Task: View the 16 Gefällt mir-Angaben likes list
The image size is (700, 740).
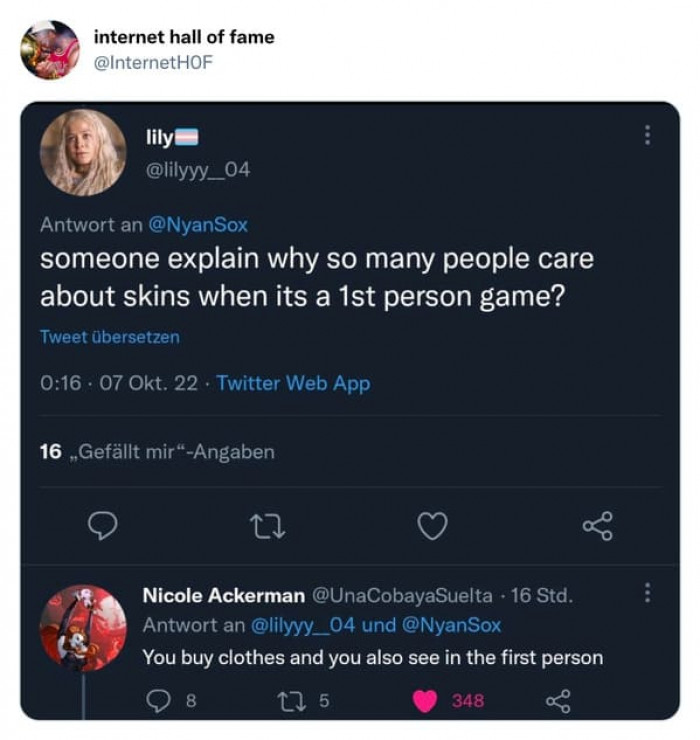Action: 157,452
